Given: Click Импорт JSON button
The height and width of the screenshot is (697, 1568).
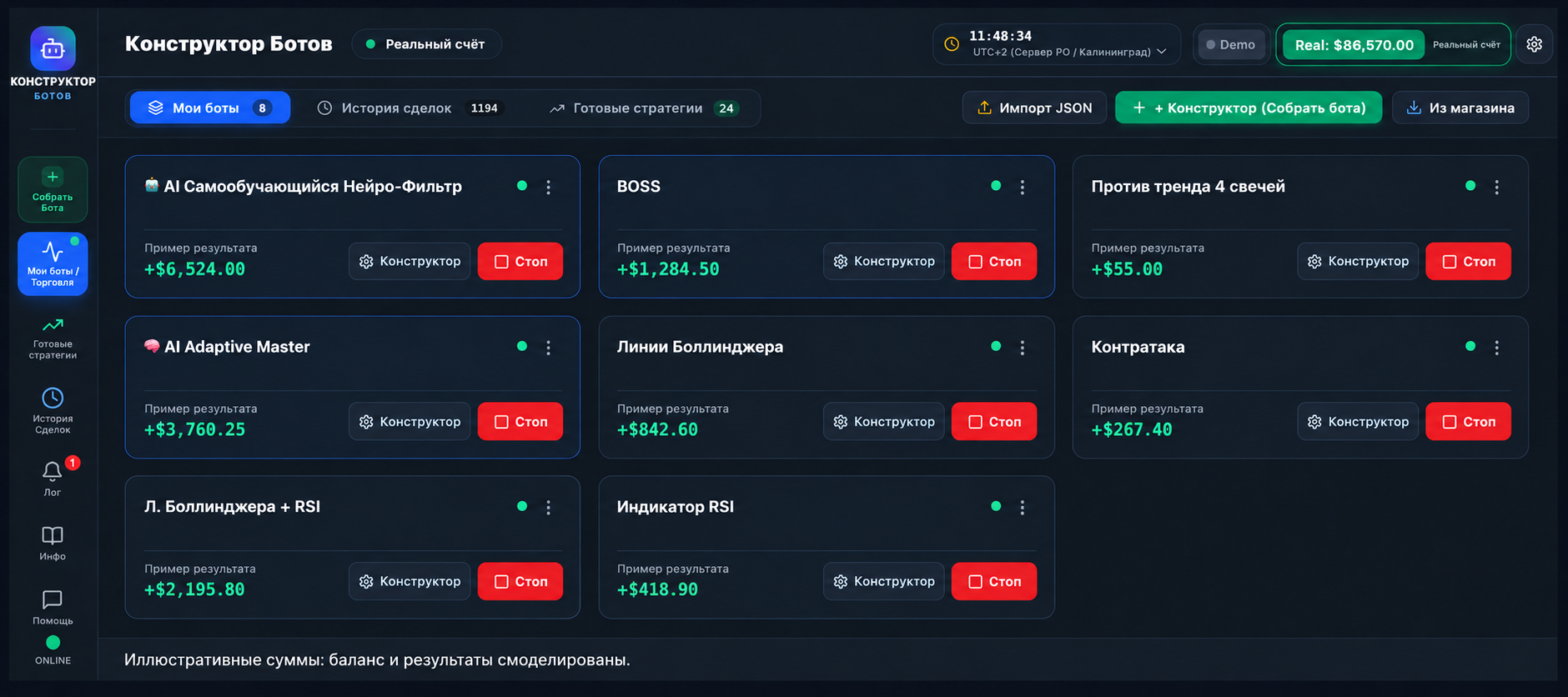Looking at the screenshot, I should [1034, 108].
